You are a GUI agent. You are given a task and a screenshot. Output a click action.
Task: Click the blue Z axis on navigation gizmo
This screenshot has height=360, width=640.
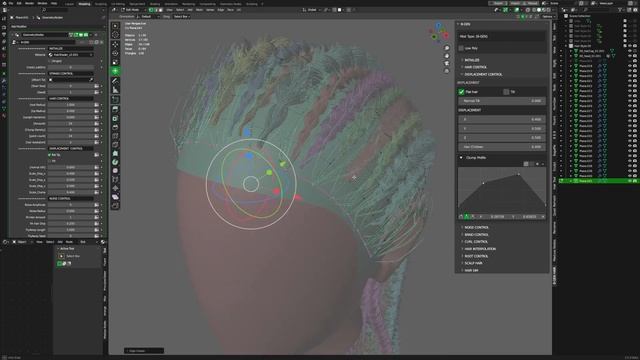(438, 26)
